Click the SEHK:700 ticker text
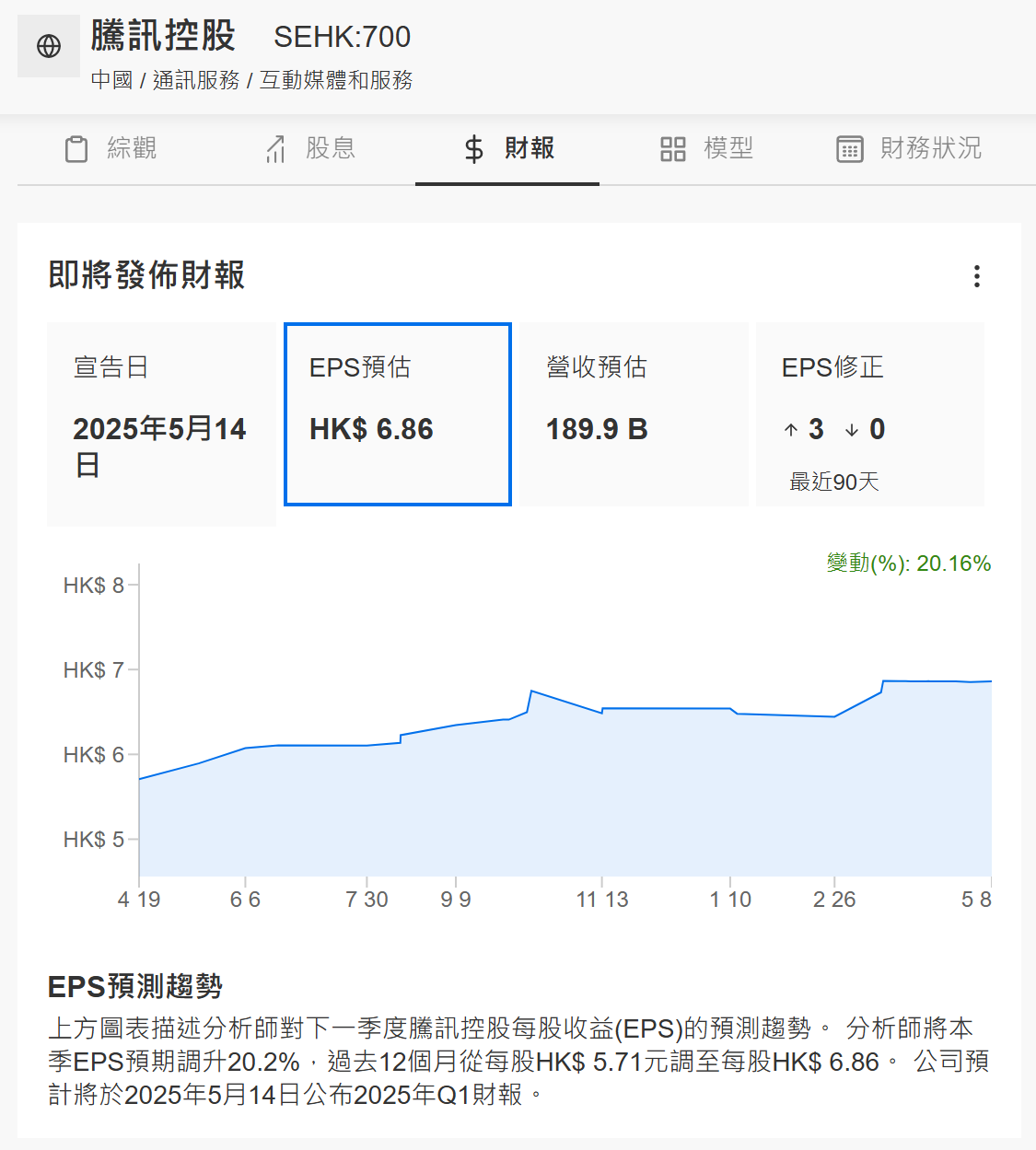 click(x=343, y=38)
